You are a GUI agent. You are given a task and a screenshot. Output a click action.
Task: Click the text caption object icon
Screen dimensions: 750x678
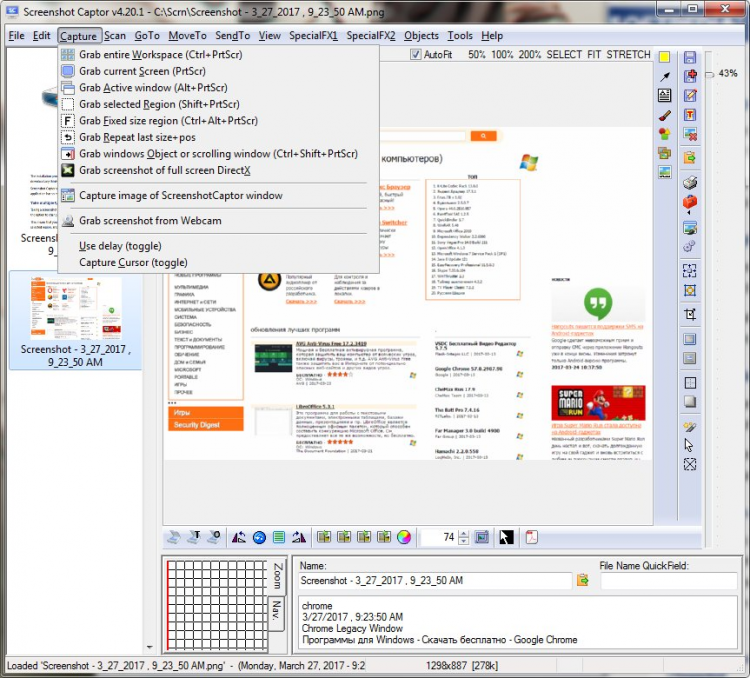click(x=664, y=96)
